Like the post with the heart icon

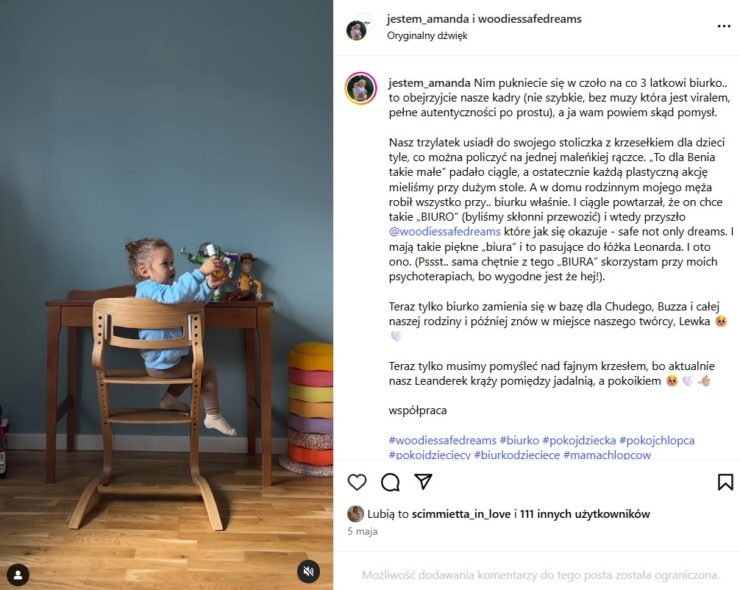pos(357,482)
